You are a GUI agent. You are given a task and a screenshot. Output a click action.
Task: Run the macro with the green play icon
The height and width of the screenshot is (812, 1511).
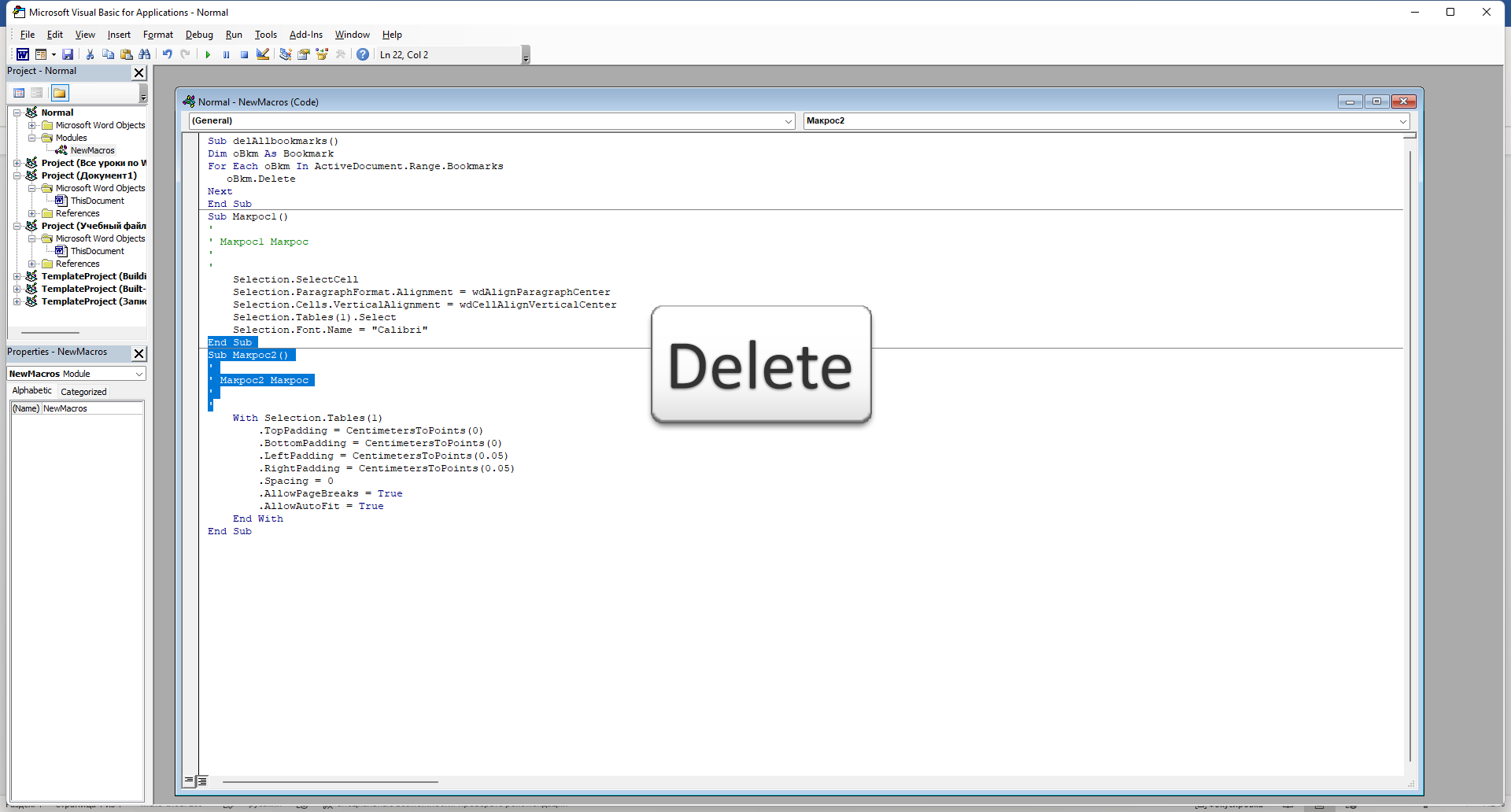coord(208,54)
